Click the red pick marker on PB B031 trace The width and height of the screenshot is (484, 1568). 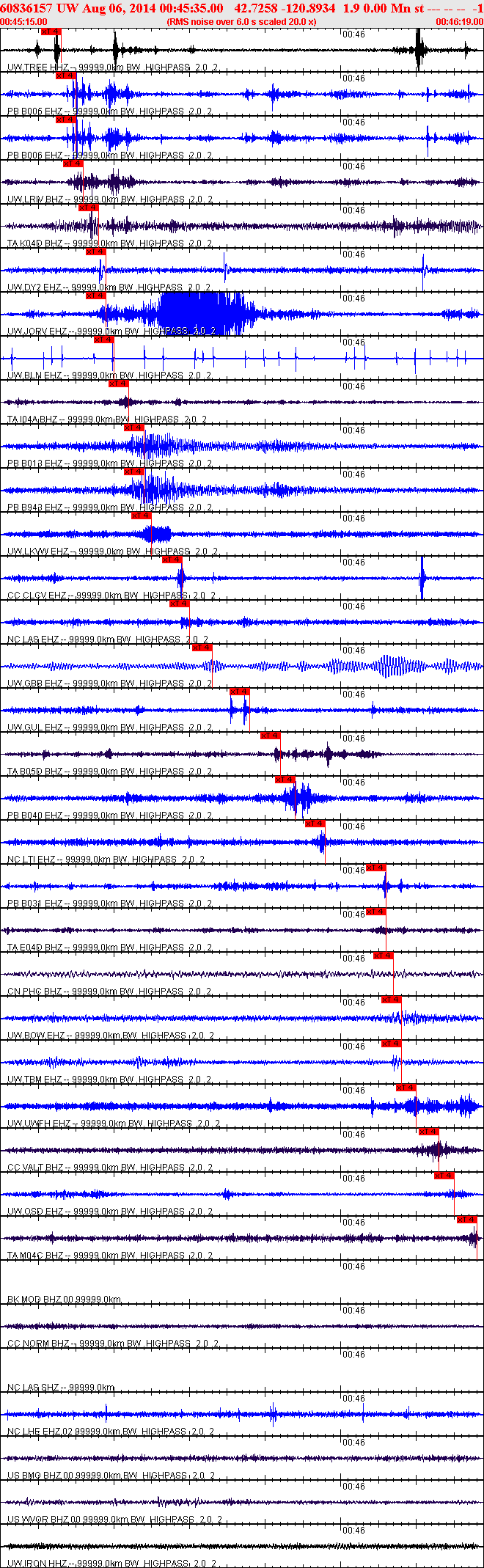click(376, 868)
